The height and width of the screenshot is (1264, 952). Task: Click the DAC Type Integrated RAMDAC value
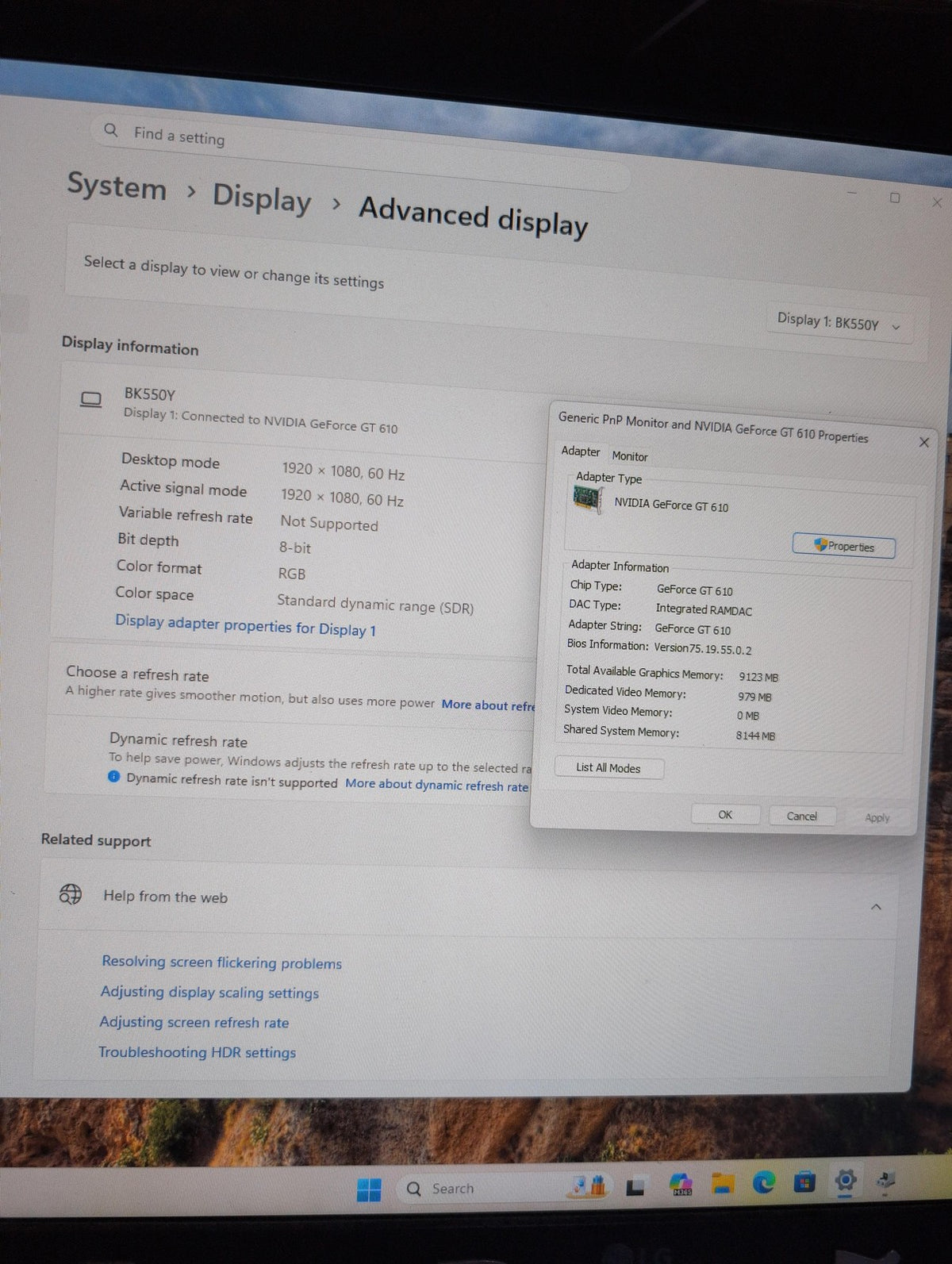click(704, 610)
